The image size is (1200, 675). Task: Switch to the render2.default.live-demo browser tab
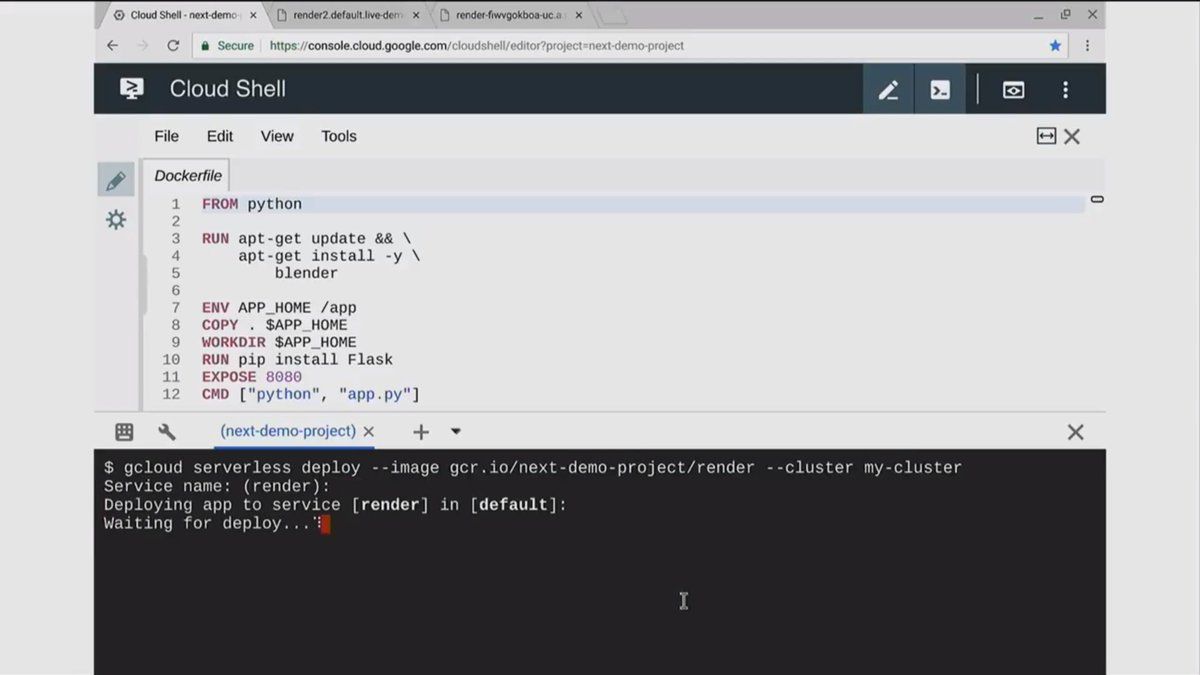tap(345, 15)
